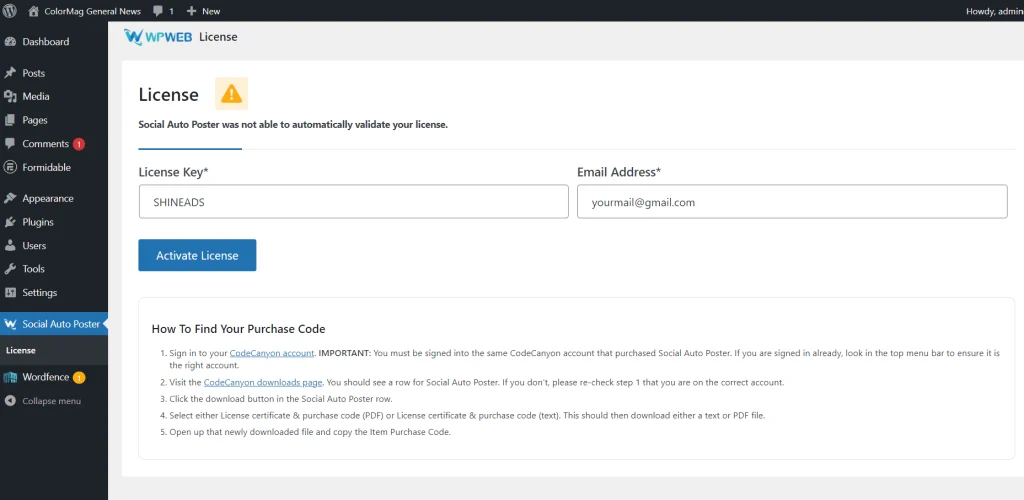The height and width of the screenshot is (500, 1024).
Task: Click the Collapse menu arrow icon
Action: [10, 401]
